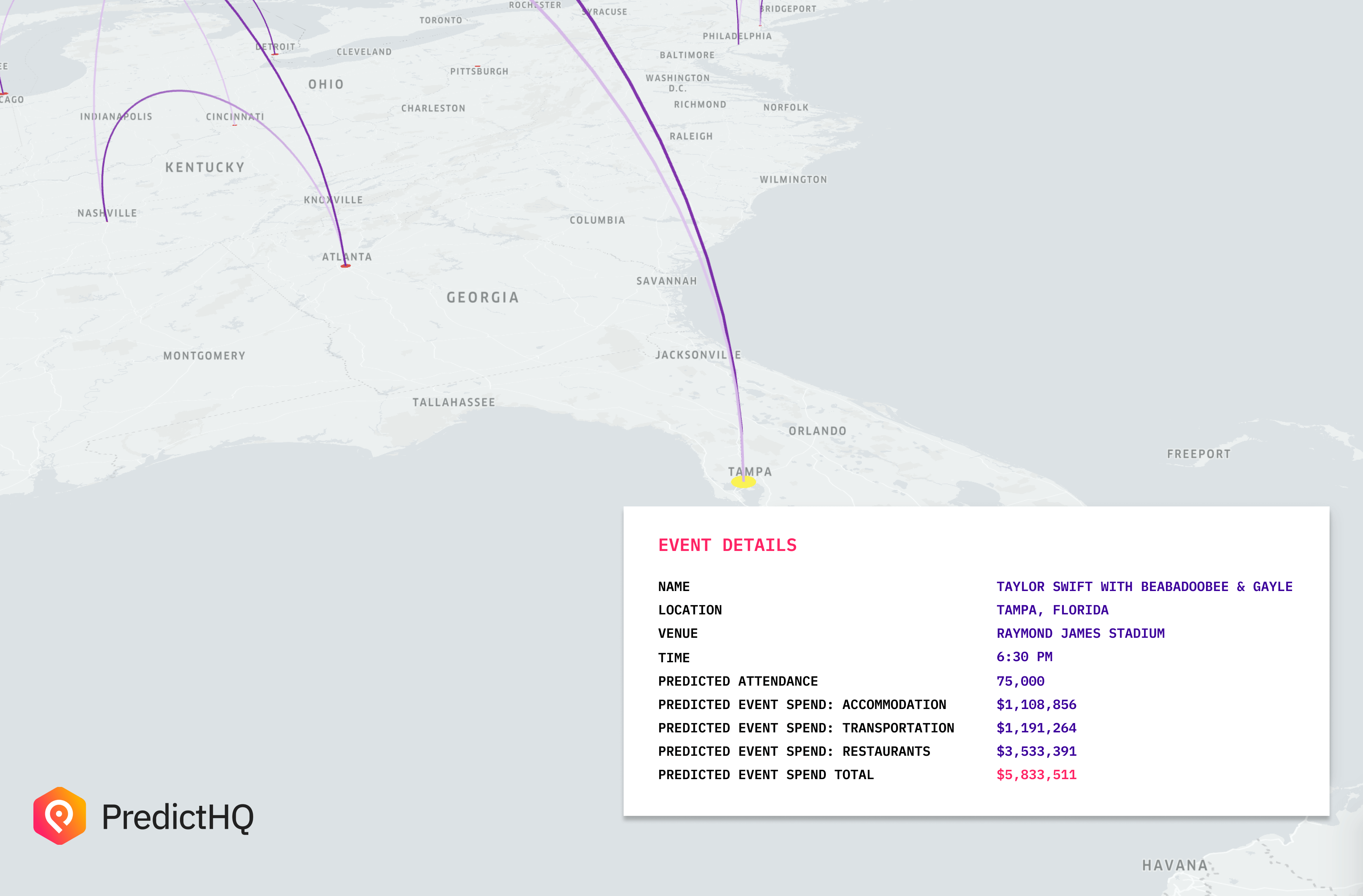Click the PredictHQ wordmark text
The width and height of the screenshot is (1363, 896).
177,817
